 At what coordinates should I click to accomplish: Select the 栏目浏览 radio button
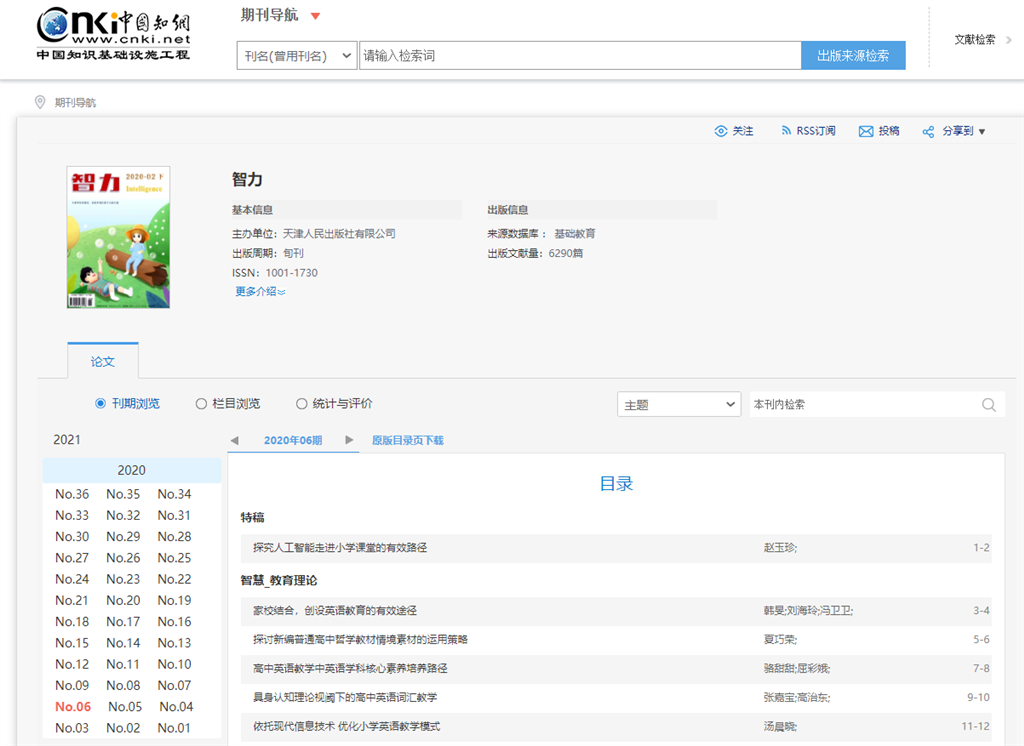(201, 404)
